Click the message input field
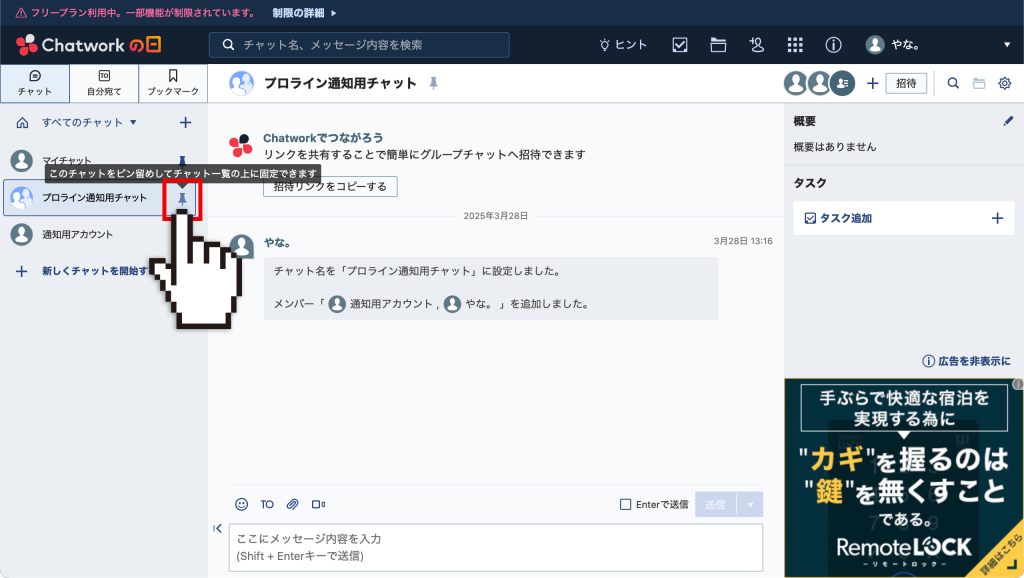Image resolution: width=1024 pixels, height=578 pixels. click(x=494, y=546)
